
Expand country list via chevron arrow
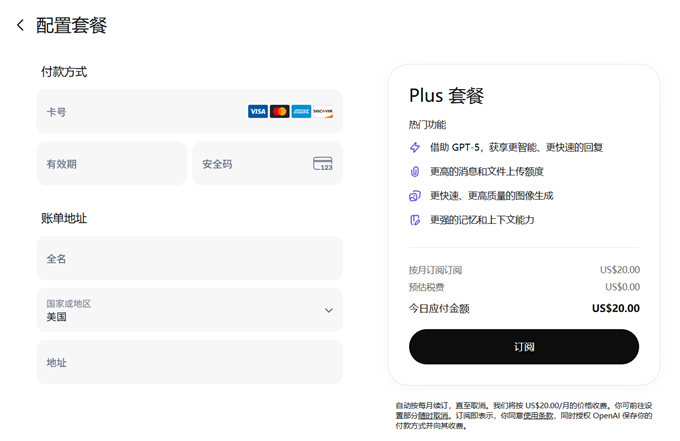click(329, 310)
